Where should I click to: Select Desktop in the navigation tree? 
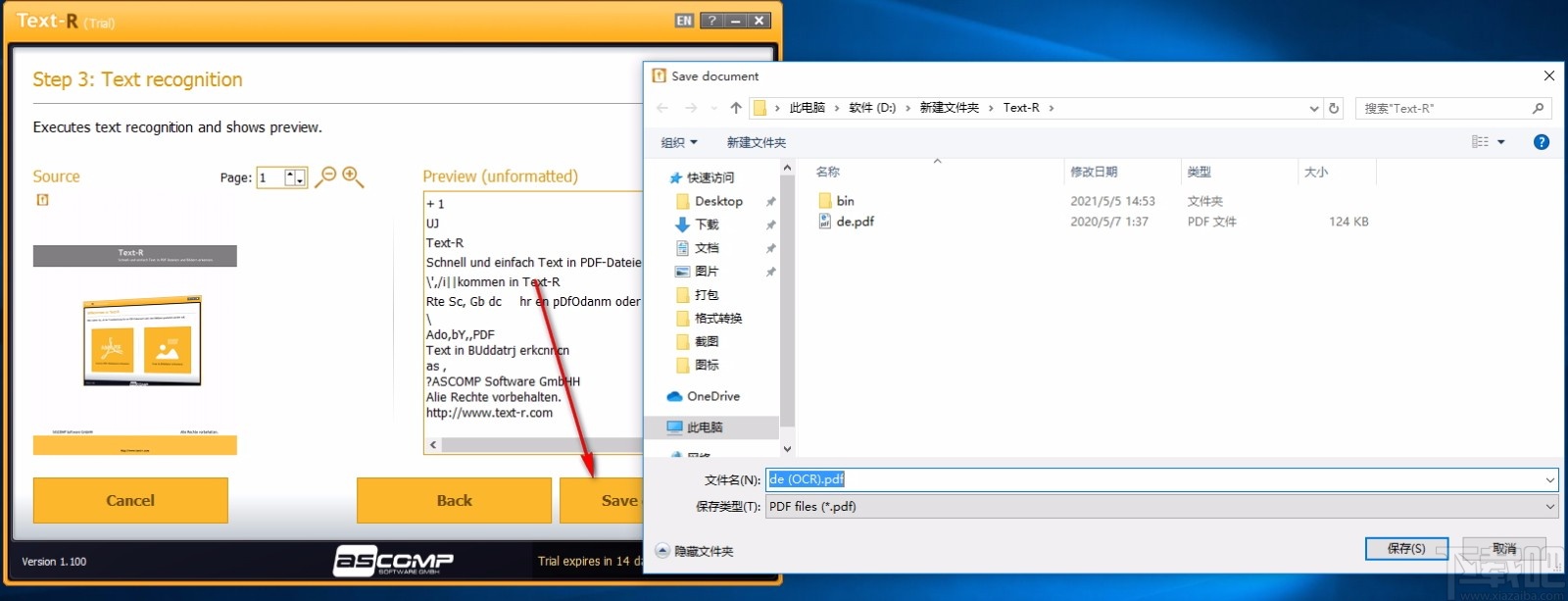click(718, 201)
